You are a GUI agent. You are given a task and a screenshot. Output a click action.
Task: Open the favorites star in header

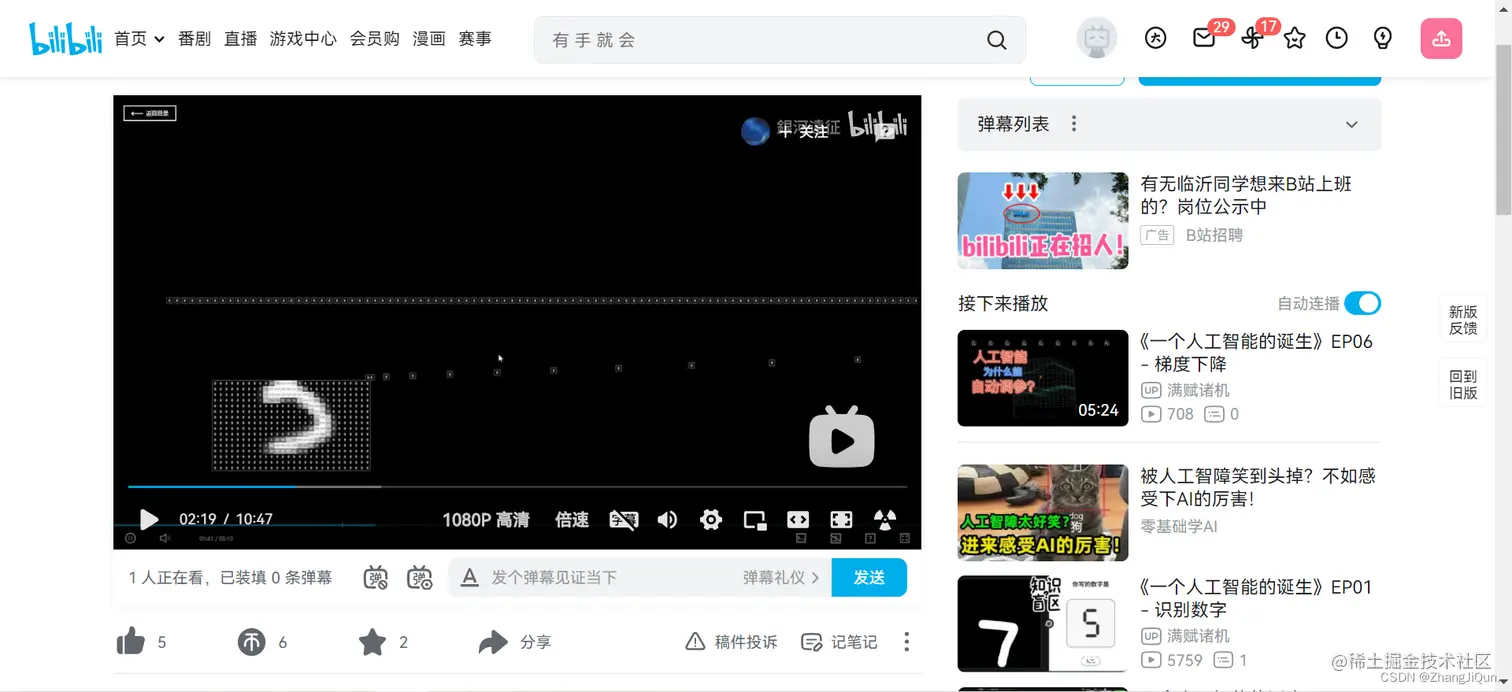1295,39
